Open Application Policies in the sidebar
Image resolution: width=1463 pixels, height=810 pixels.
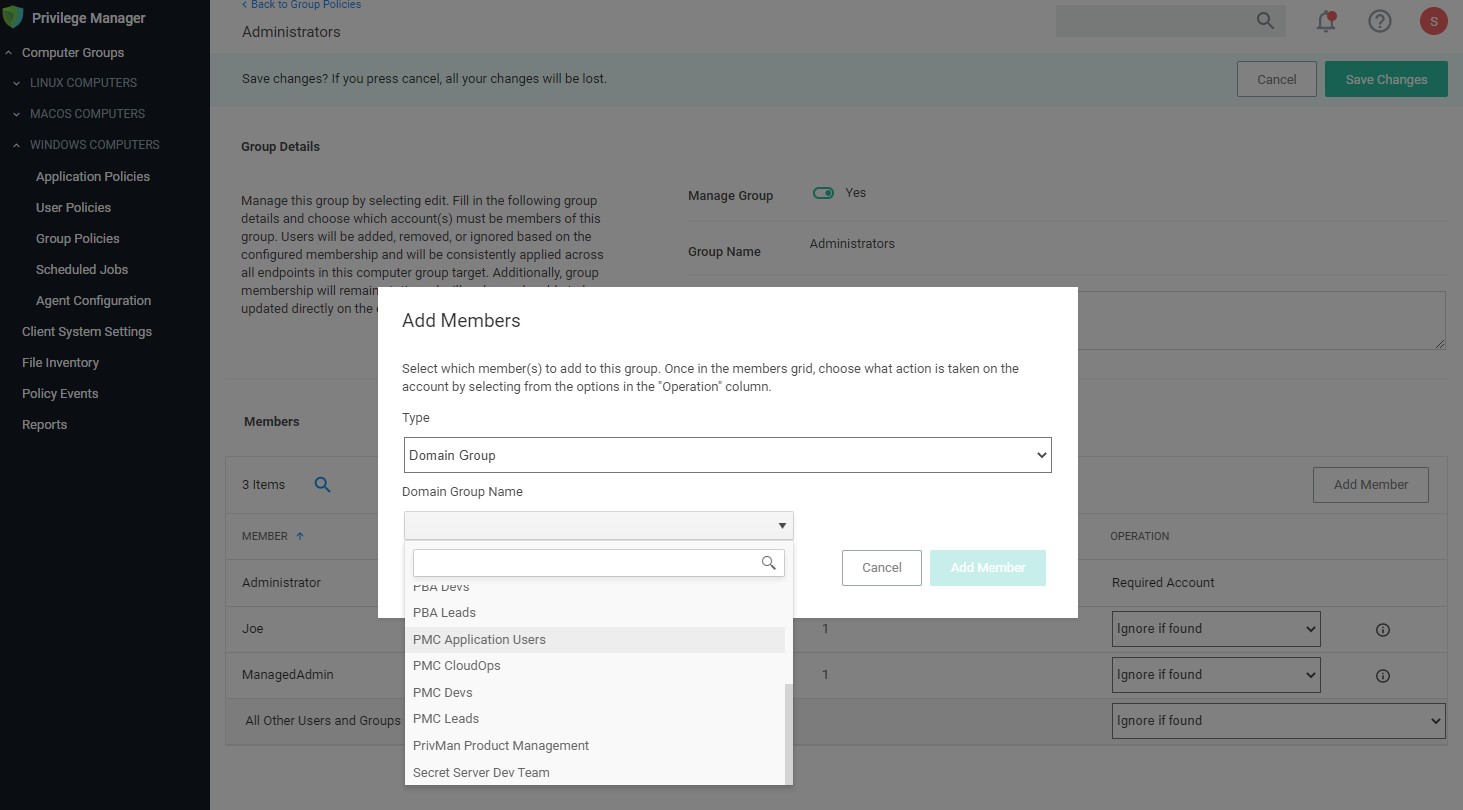[x=93, y=176]
